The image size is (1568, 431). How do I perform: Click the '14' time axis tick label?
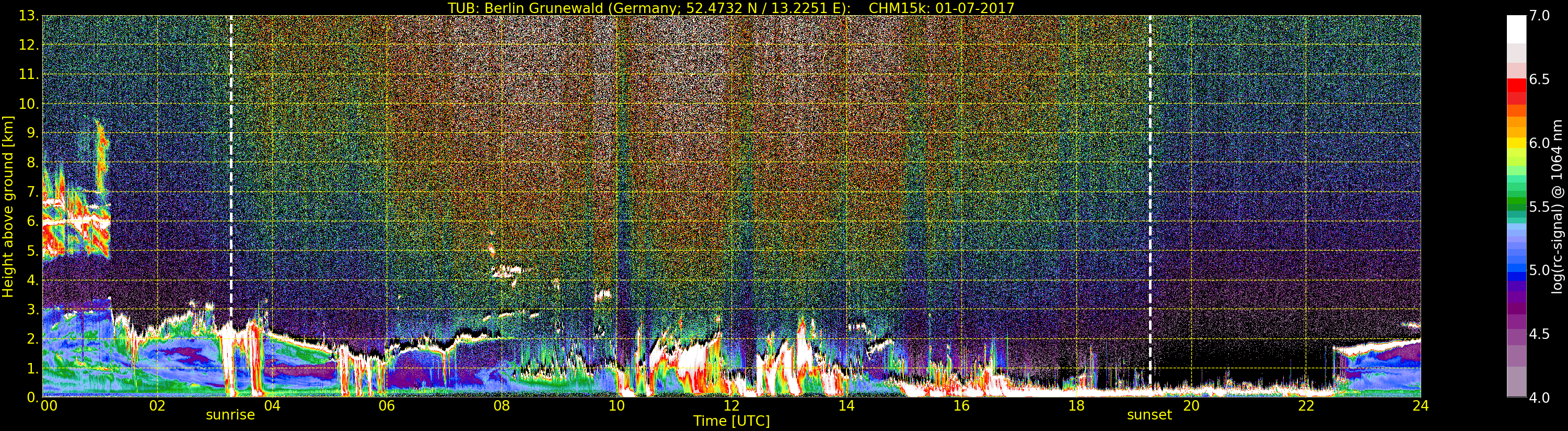click(x=846, y=406)
